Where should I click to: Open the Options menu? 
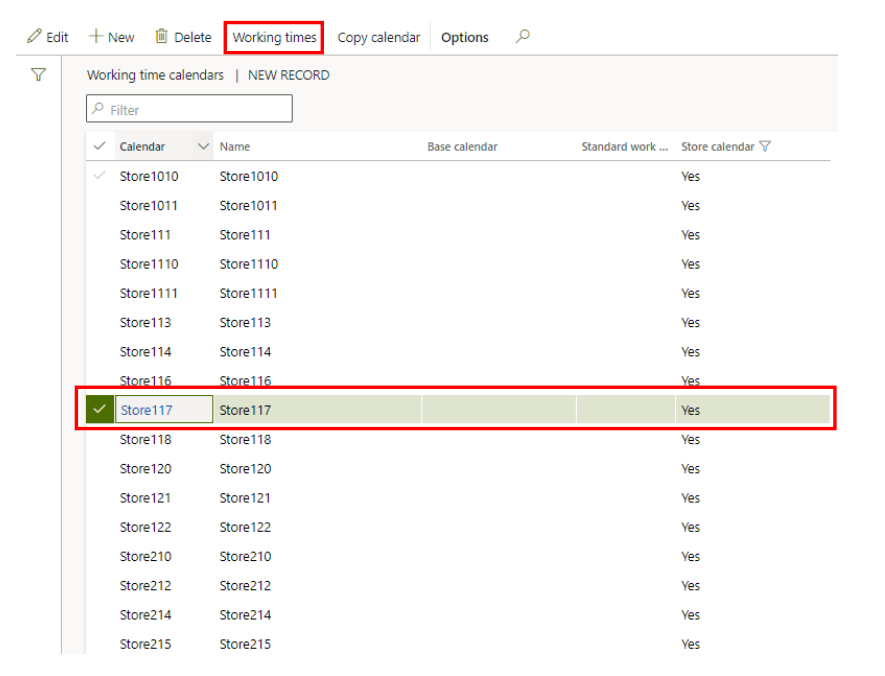pos(465,38)
